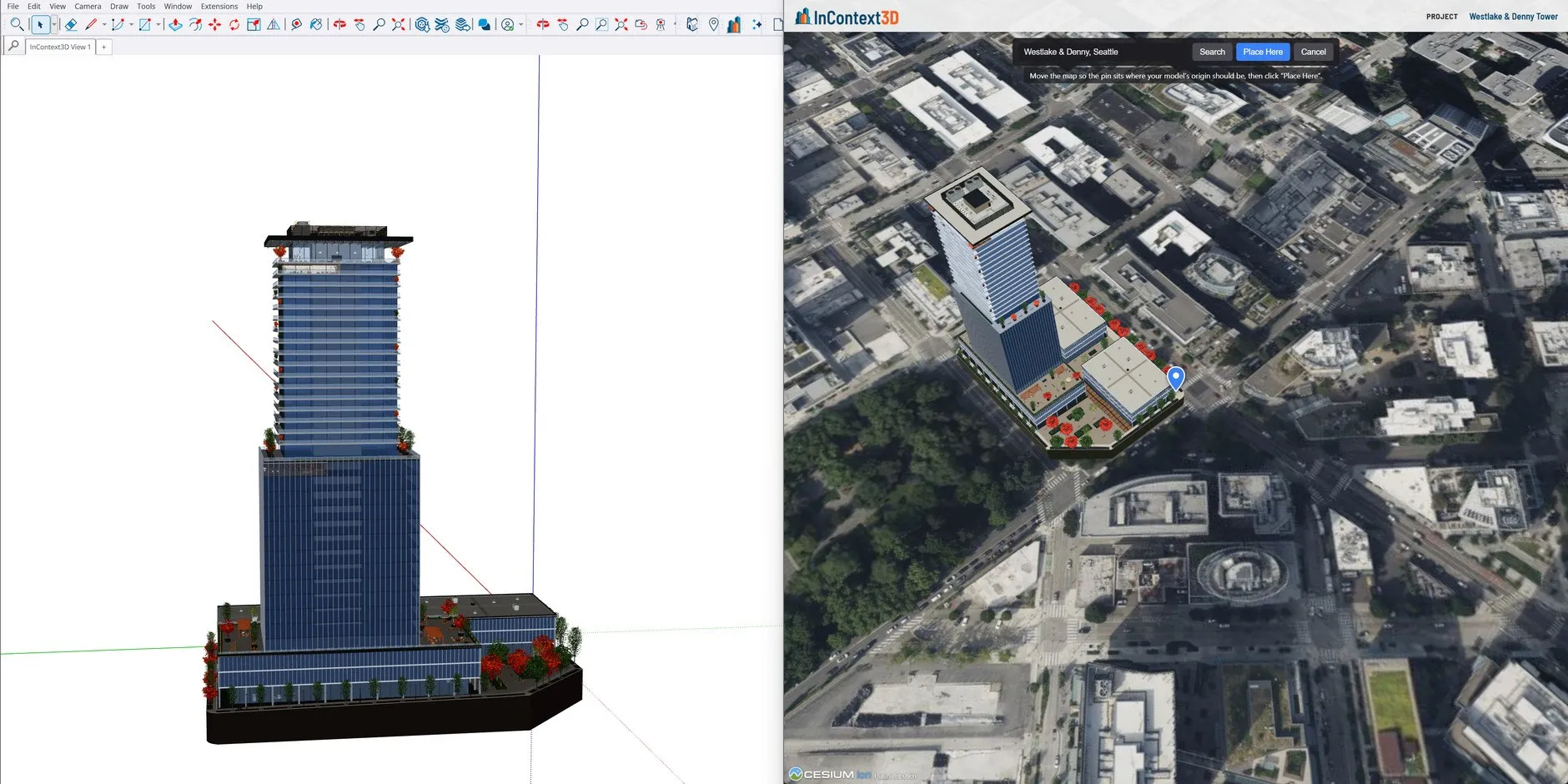Click the InContext3D buildings toolbar icon
This screenshot has height=784, width=1568.
[734, 25]
